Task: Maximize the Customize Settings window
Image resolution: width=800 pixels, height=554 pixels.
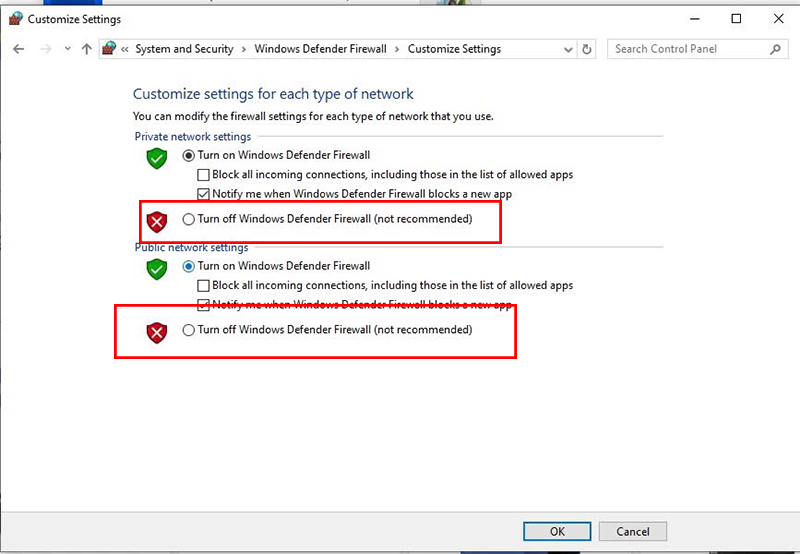Action: (736, 19)
